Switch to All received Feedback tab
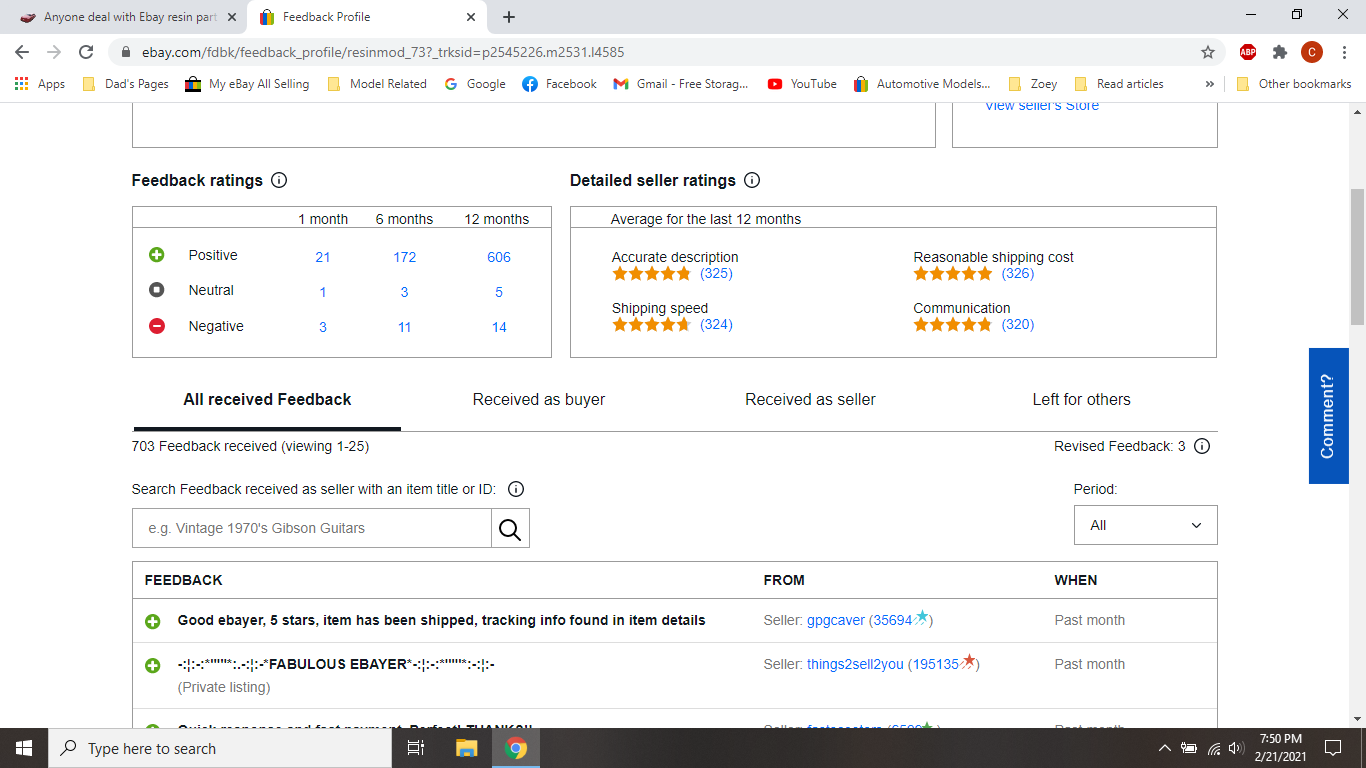The width and height of the screenshot is (1366, 768). pos(267,399)
